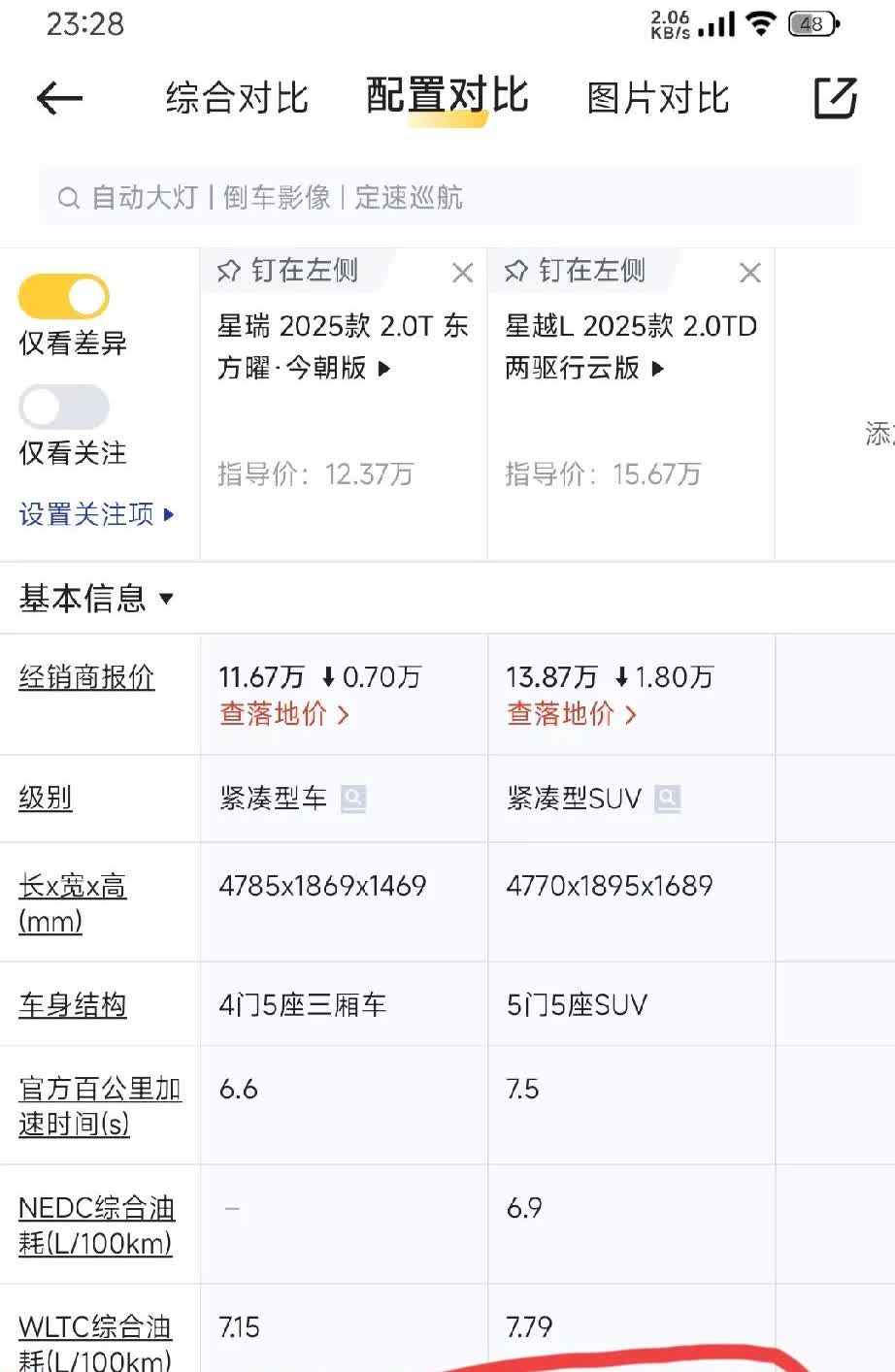Remove 星越L 2025款 from comparison
This screenshot has height=1372, width=895.
(x=749, y=273)
